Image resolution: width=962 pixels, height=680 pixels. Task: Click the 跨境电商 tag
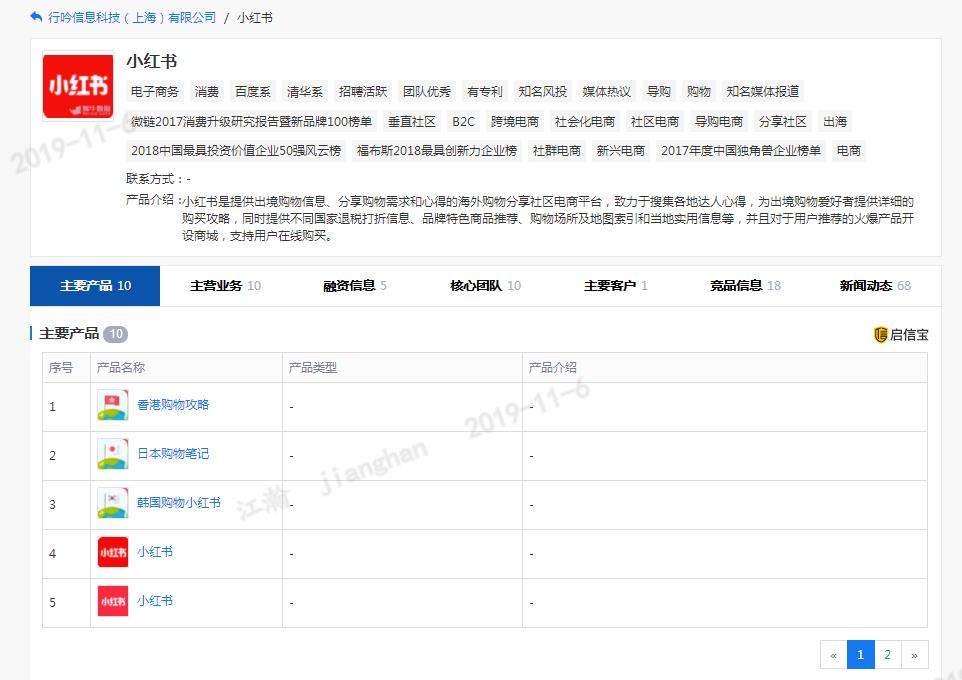point(515,122)
